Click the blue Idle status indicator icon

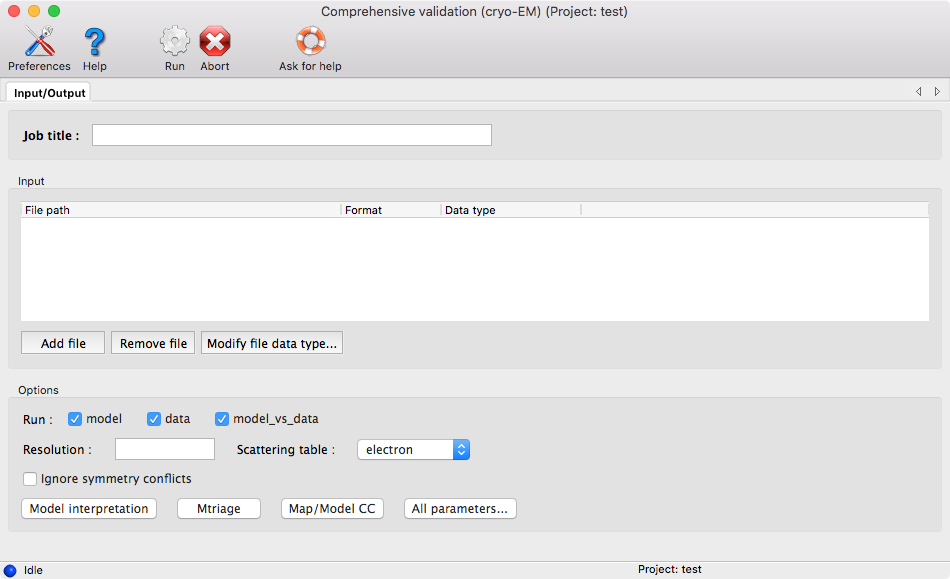[x=10, y=570]
